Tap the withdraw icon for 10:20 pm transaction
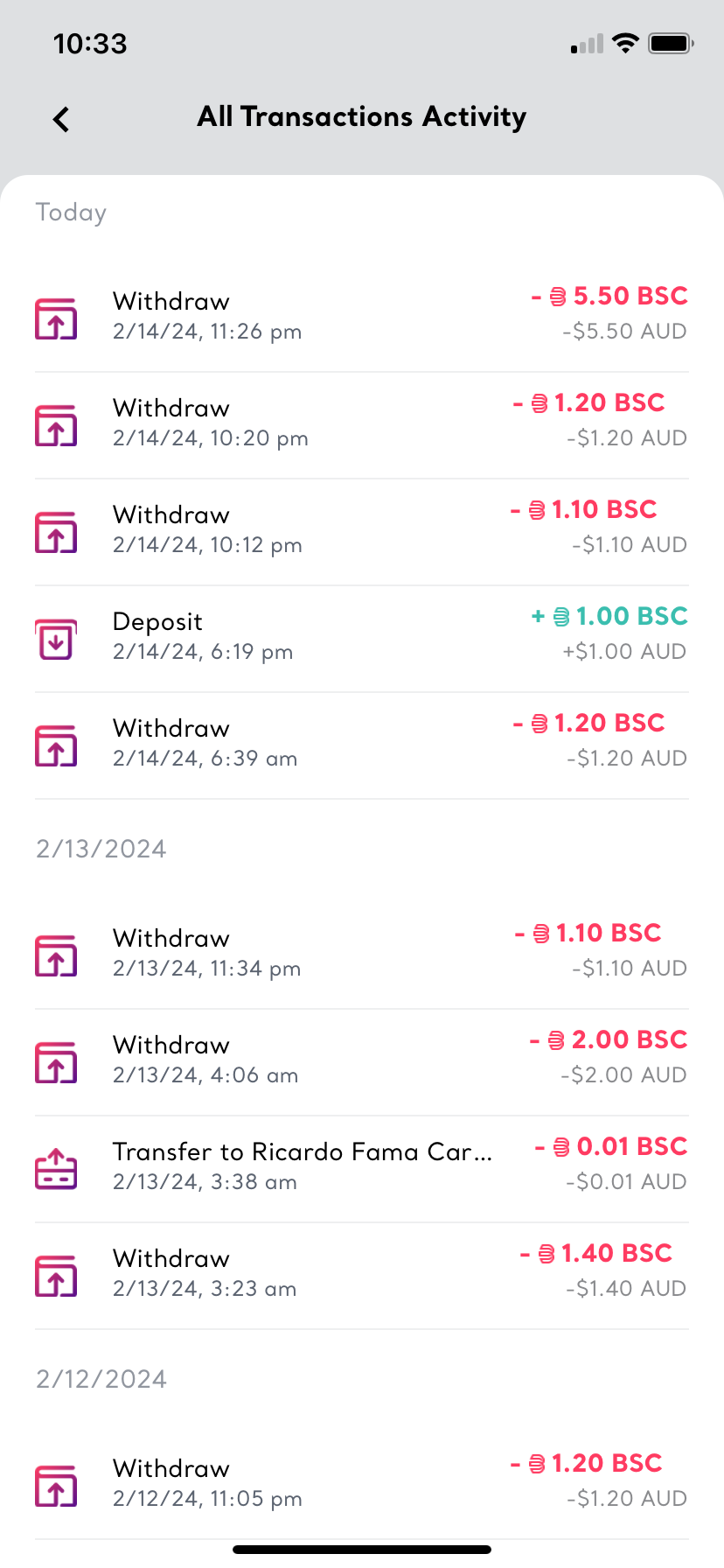This screenshot has height=1568, width=724. point(56,425)
